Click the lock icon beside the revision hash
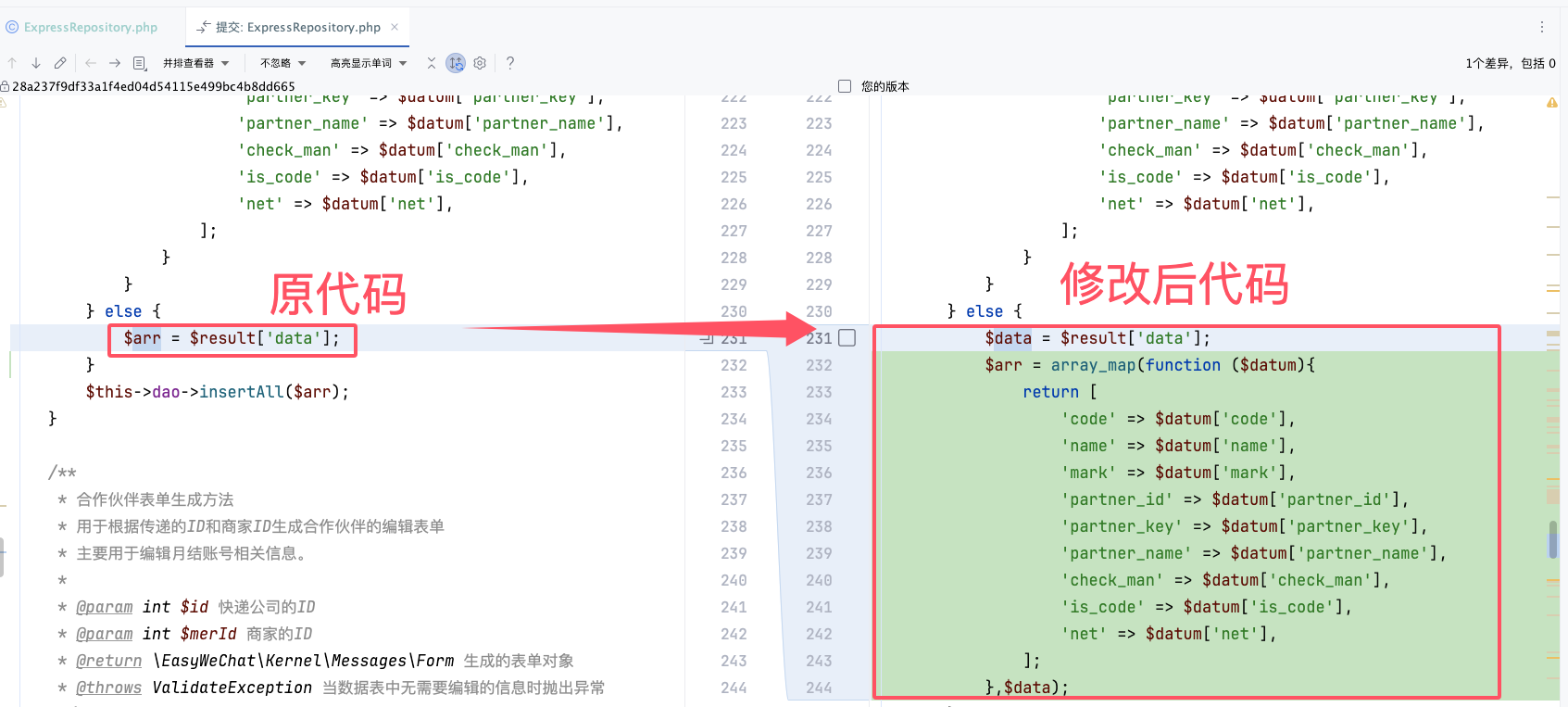The height and width of the screenshot is (707, 1568). (5, 86)
